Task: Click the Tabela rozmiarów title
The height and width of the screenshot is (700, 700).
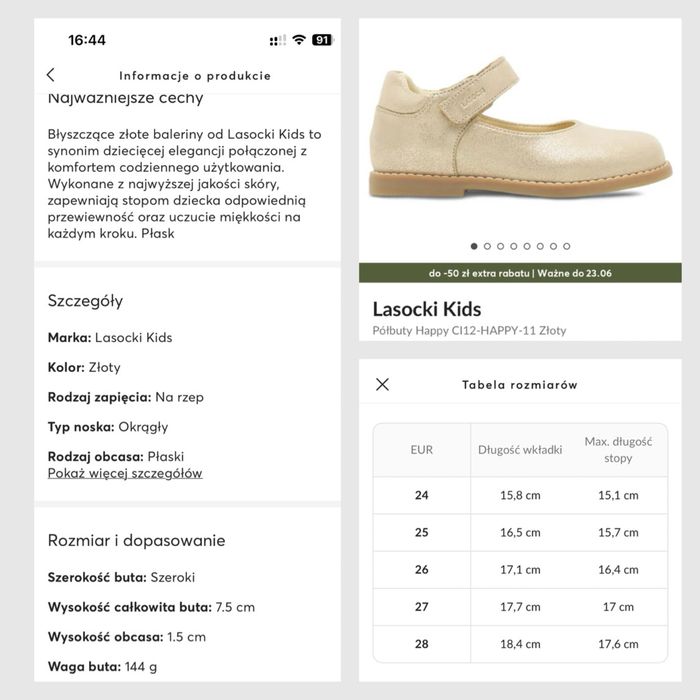Action: point(520,385)
